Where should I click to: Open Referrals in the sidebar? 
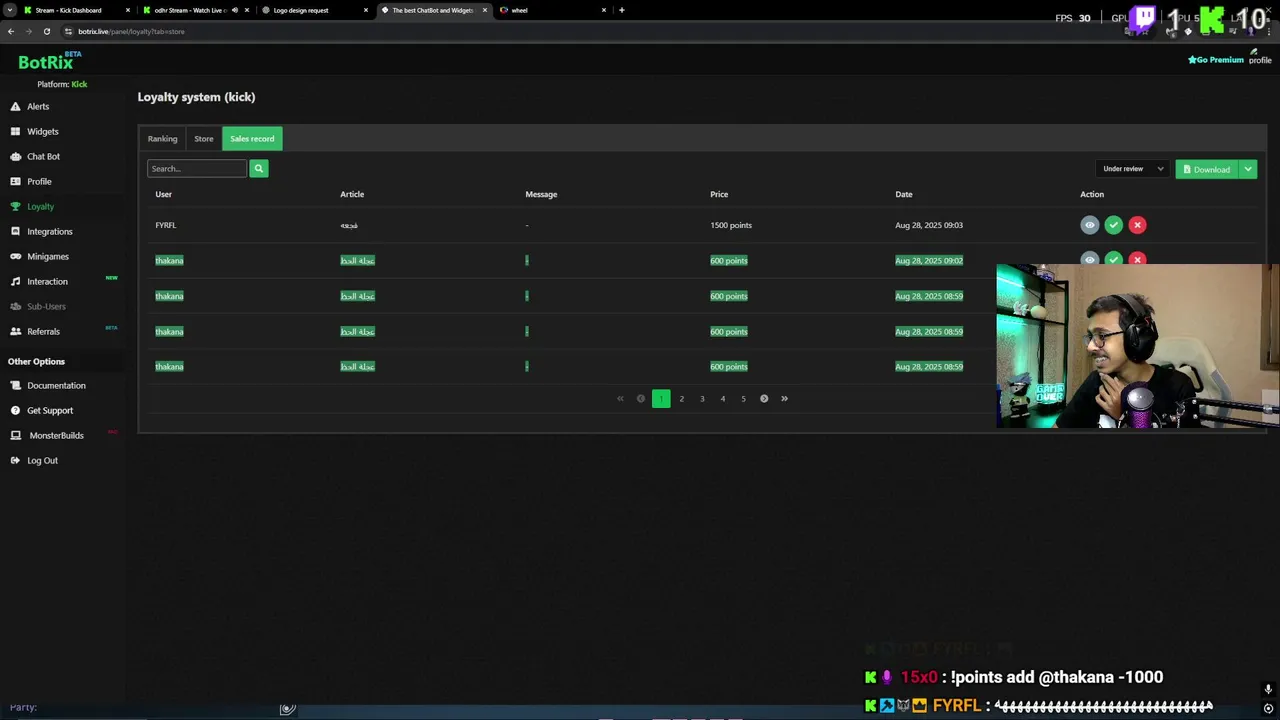point(43,331)
